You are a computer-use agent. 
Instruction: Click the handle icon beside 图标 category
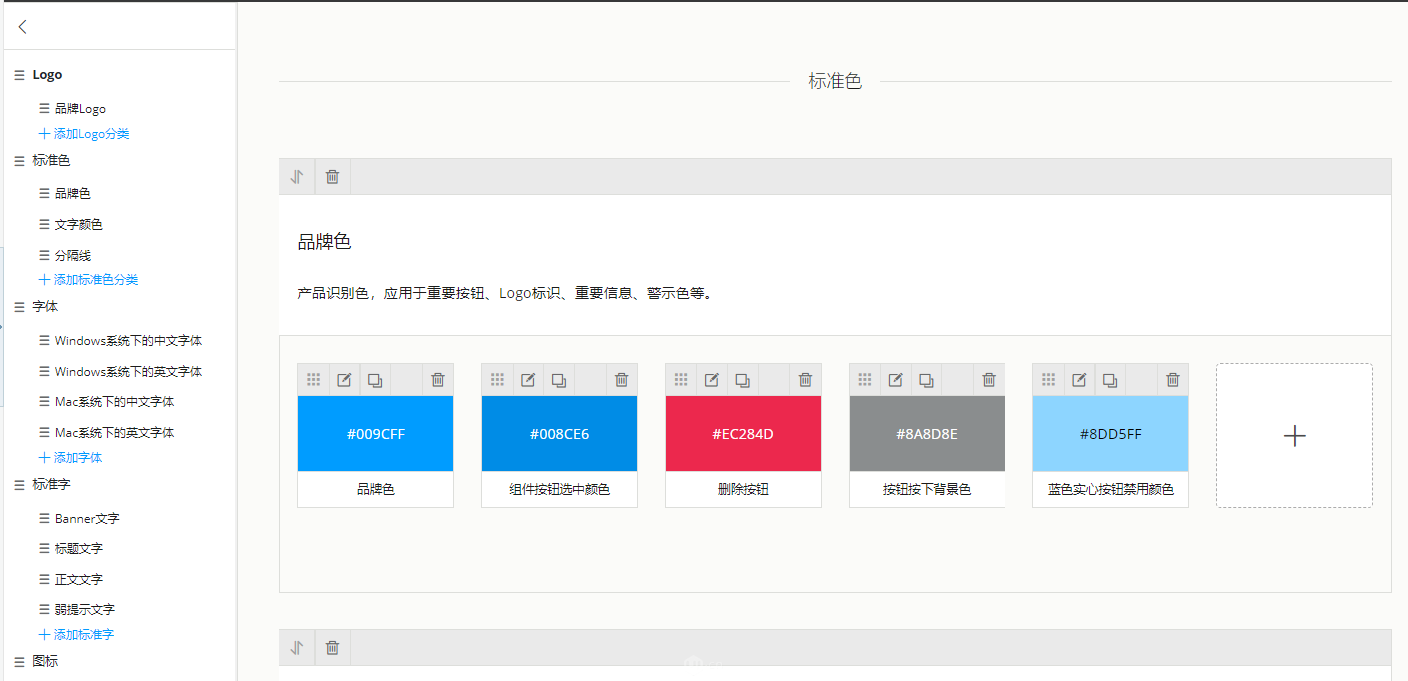(19, 661)
